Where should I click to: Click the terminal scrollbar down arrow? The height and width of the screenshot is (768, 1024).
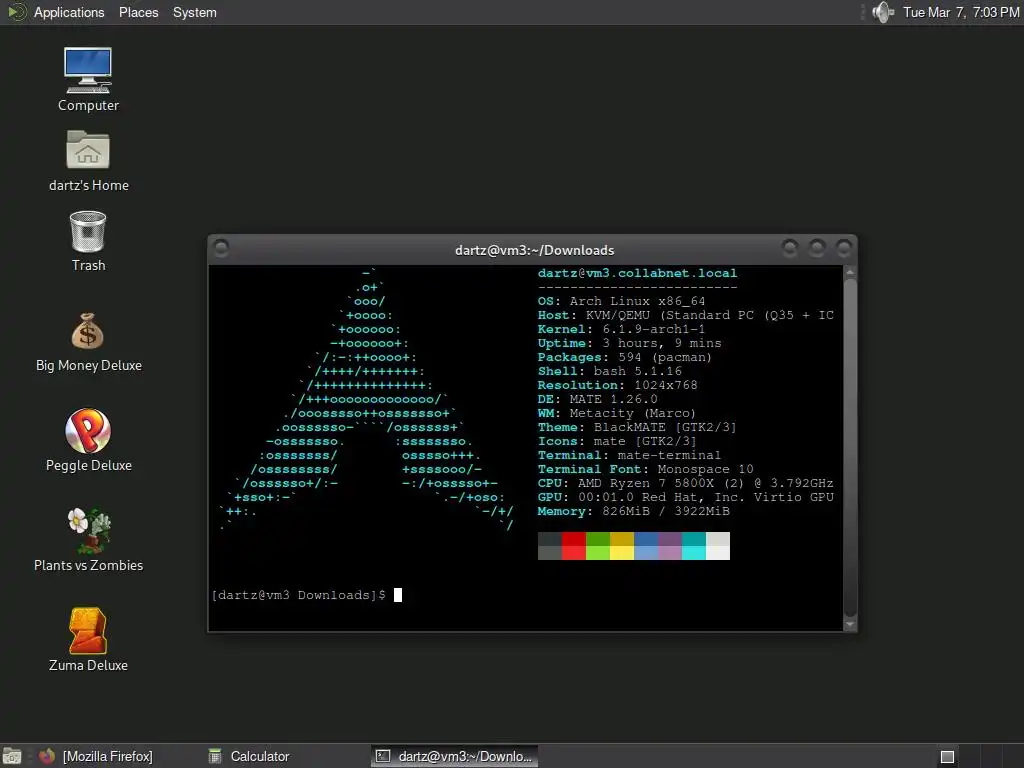pos(850,624)
